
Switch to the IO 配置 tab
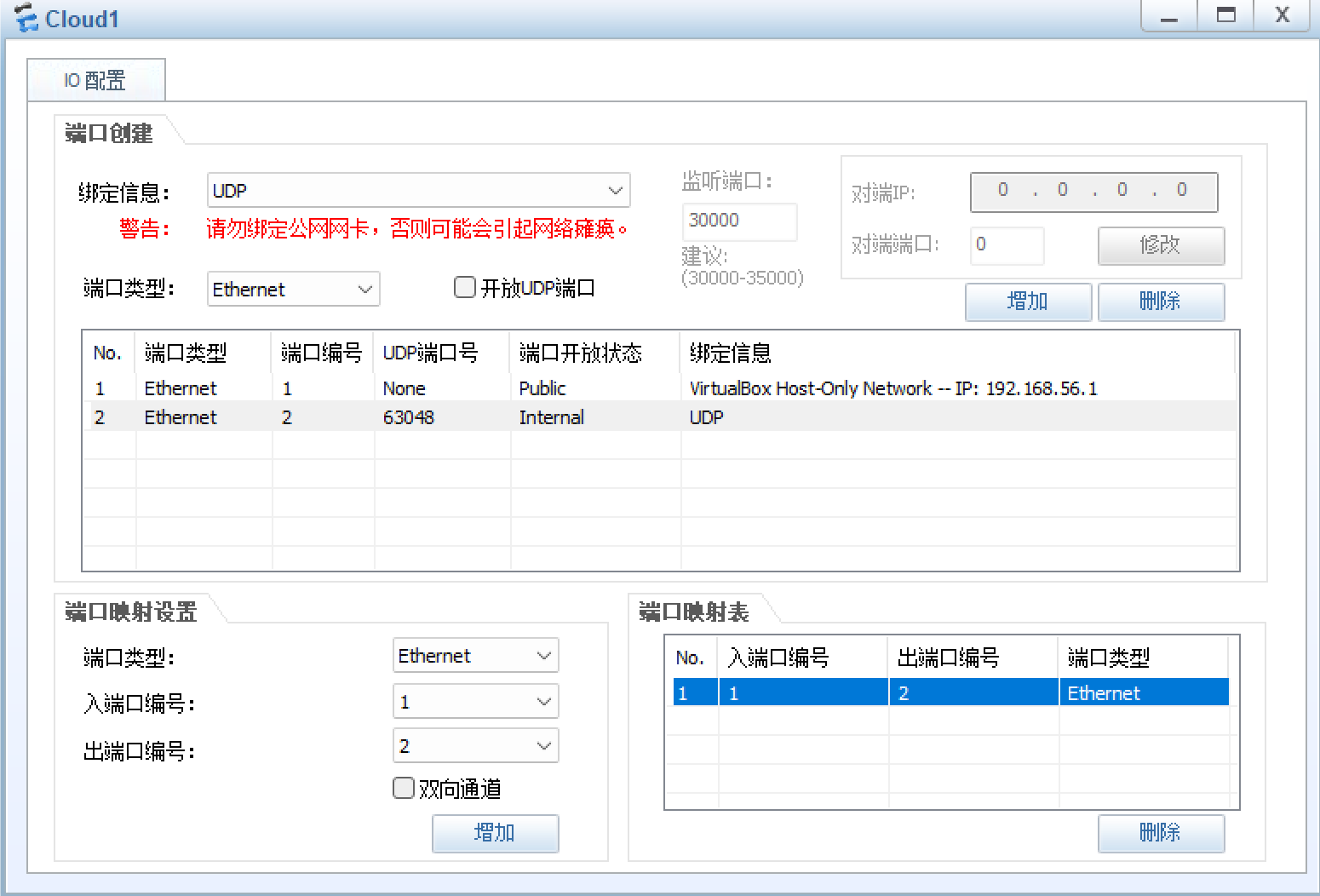95,81
